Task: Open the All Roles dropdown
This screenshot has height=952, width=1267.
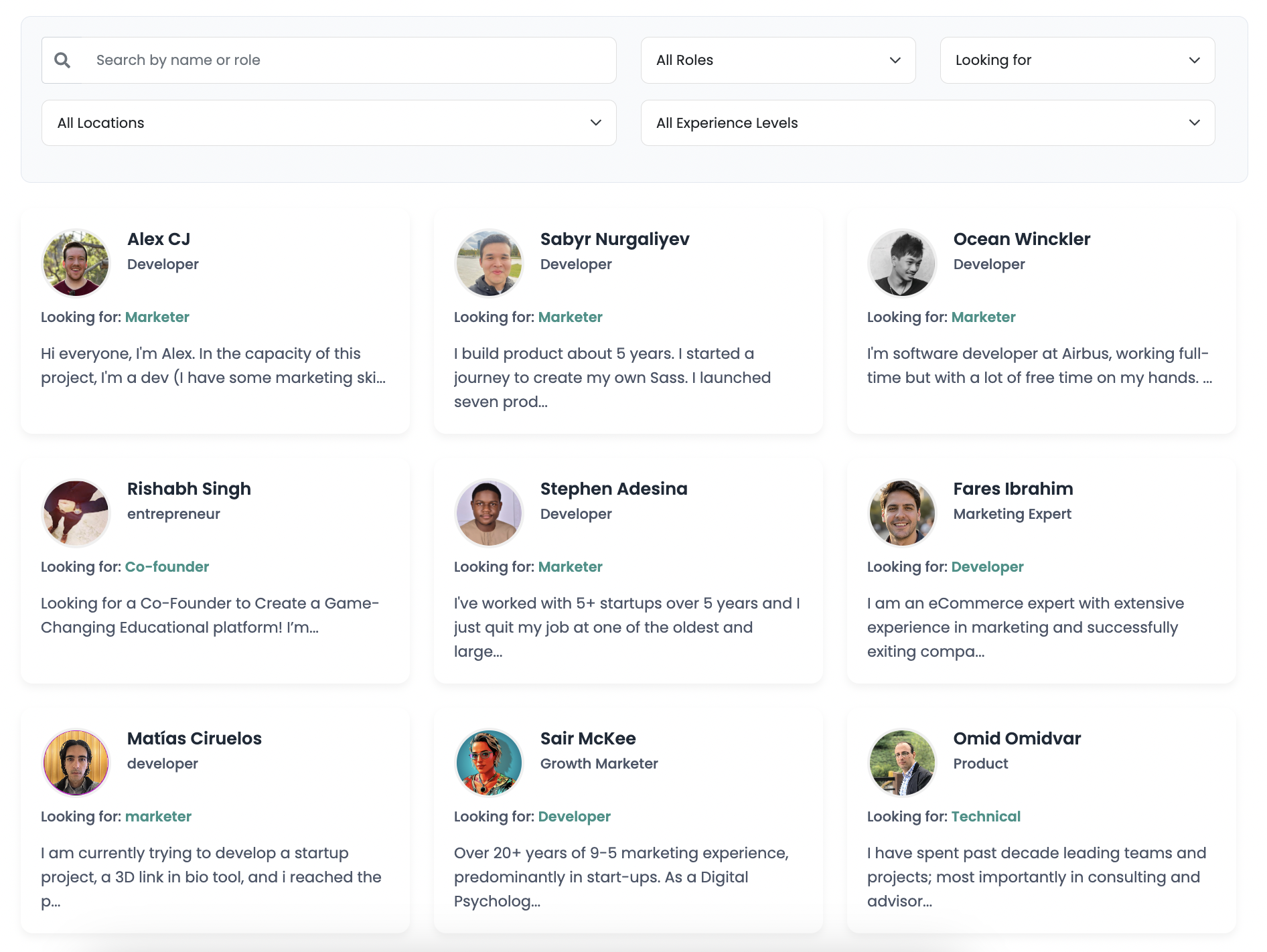Action: click(x=777, y=60)
